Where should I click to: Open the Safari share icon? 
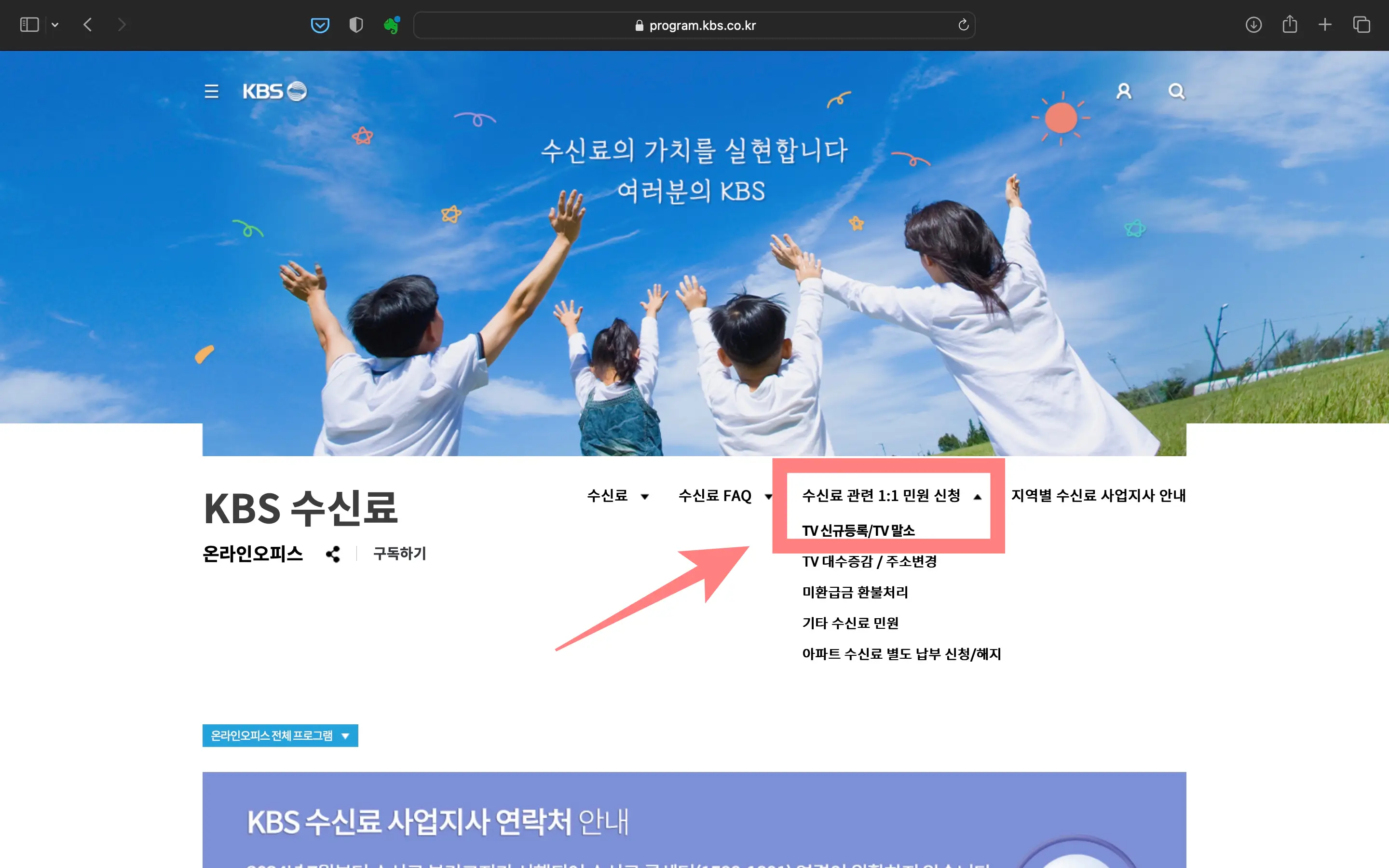[x=1290, y=25]
